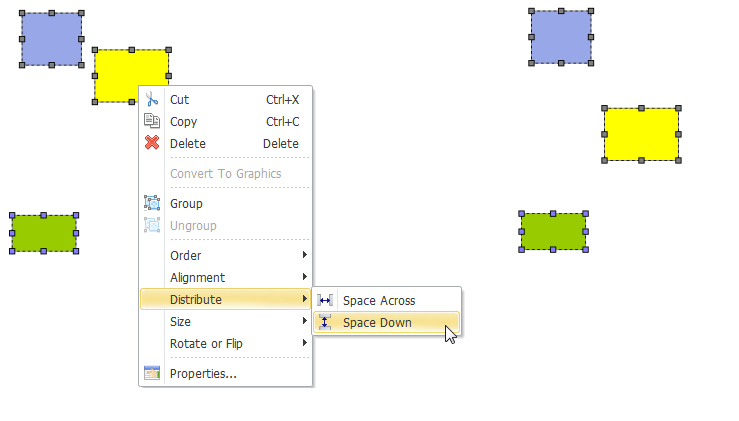Click the Group shapes icon
Viewport: 739px width, 421px height.
152,203
